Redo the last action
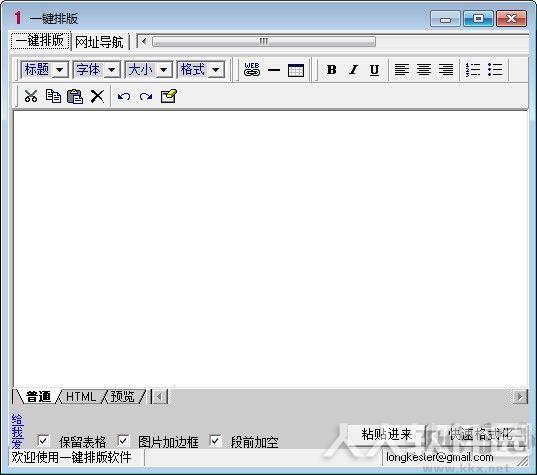537x475 pixels. tap(146, 97)
